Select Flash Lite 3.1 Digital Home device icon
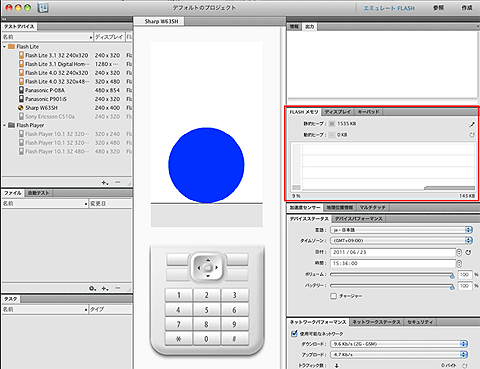The height and width of the screenshot is (369, 480). tap(21, 64)
